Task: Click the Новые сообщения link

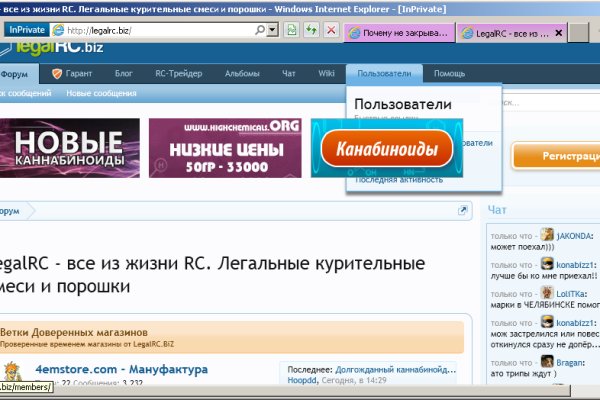Action: (x=101, y=93)
